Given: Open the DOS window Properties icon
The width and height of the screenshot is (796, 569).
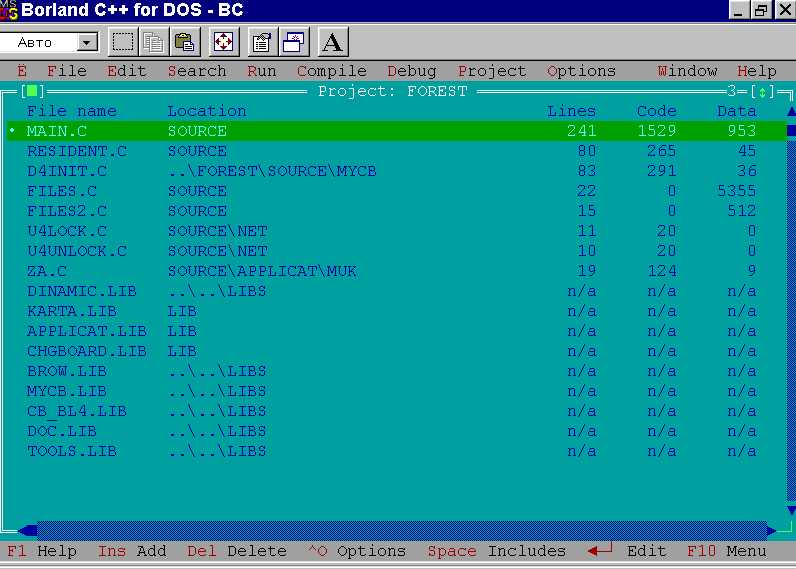Looking at the screenshot, I should pos(261,42).
